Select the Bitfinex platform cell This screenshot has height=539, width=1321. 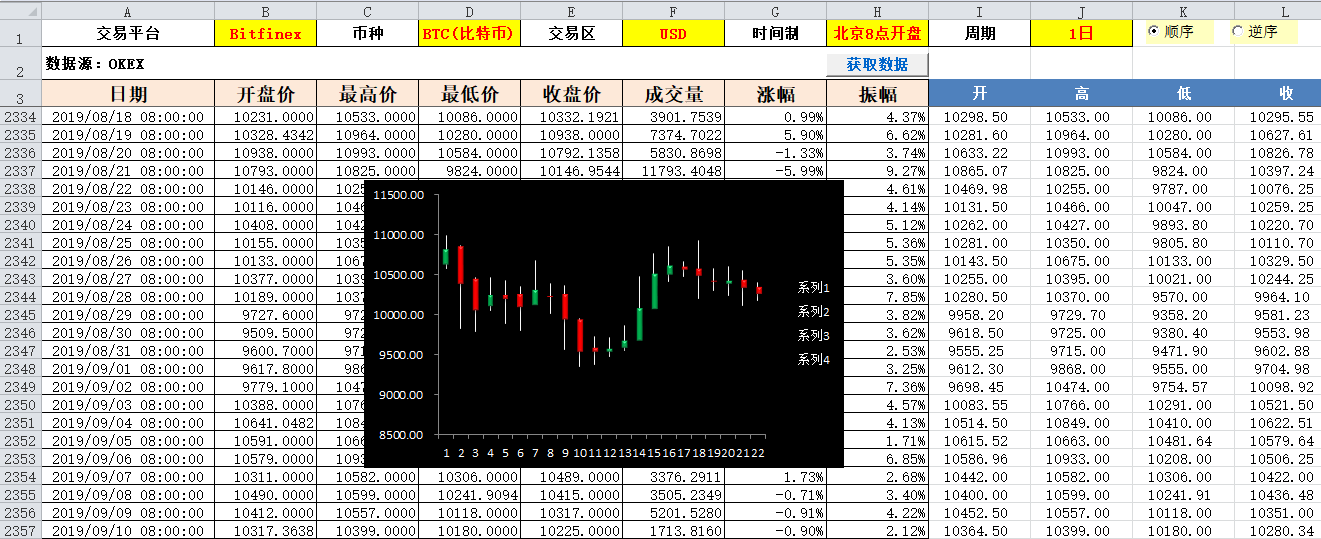tap(265, 33)
